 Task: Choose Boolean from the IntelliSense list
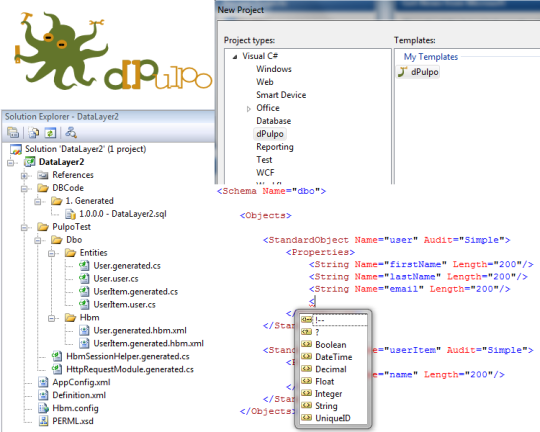coord(331,344)
